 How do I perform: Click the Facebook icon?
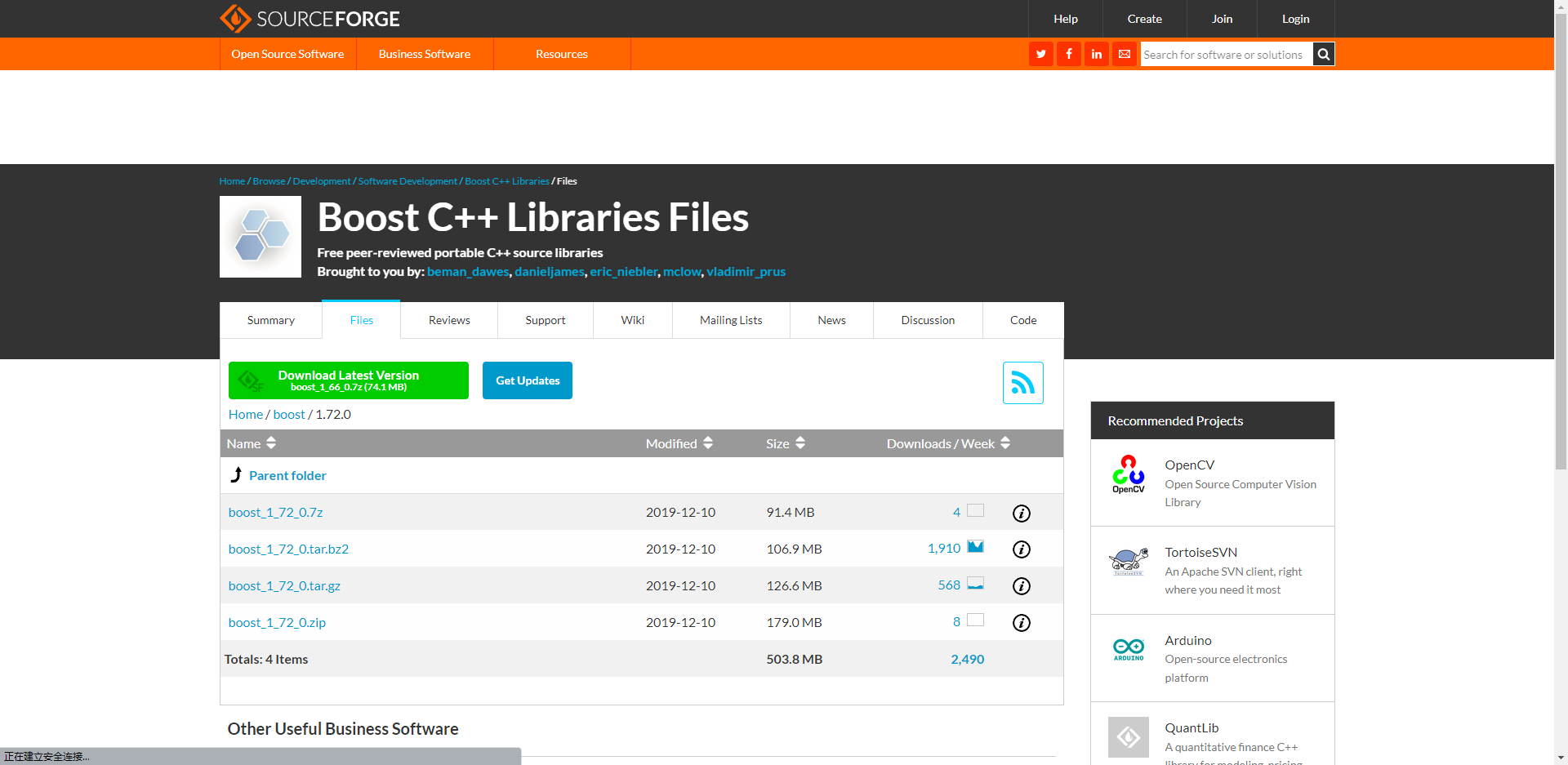[x=1068, y=54]
